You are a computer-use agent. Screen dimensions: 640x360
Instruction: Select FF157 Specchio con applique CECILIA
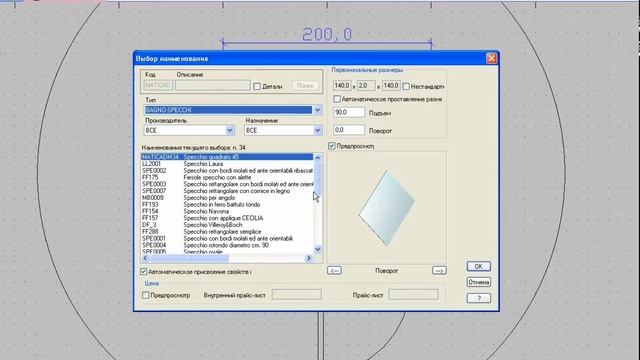[x=227, y=218]
